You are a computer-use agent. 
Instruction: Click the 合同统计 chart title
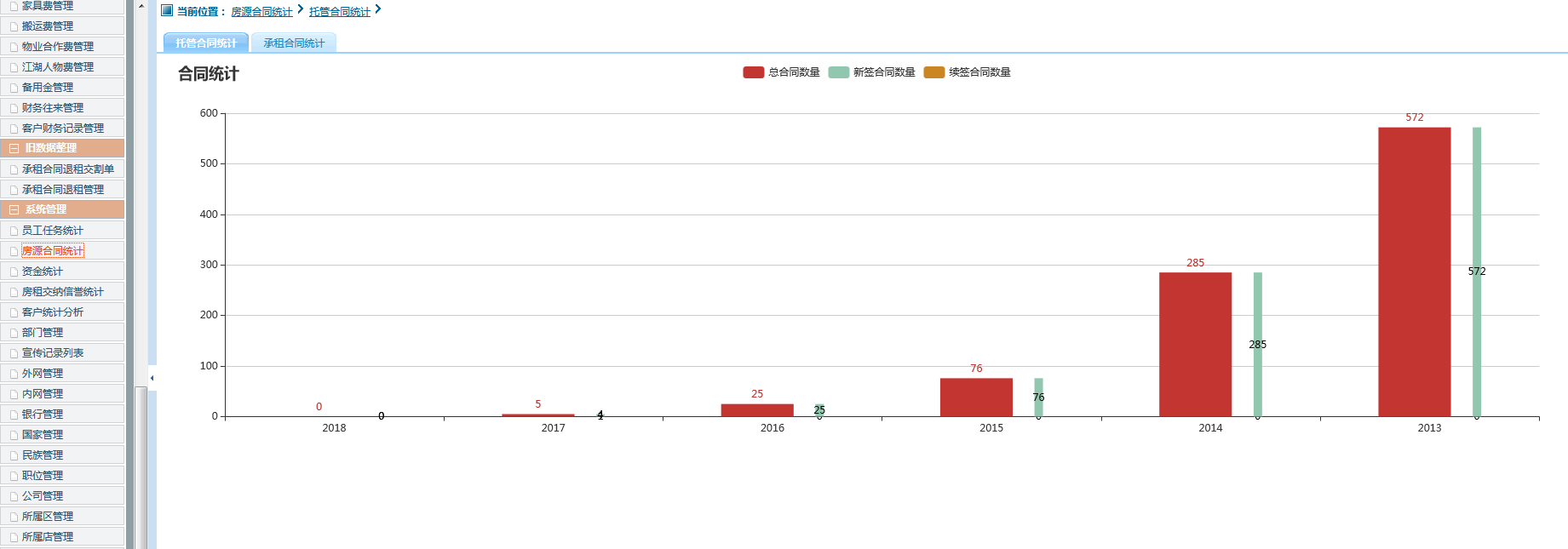209,74
